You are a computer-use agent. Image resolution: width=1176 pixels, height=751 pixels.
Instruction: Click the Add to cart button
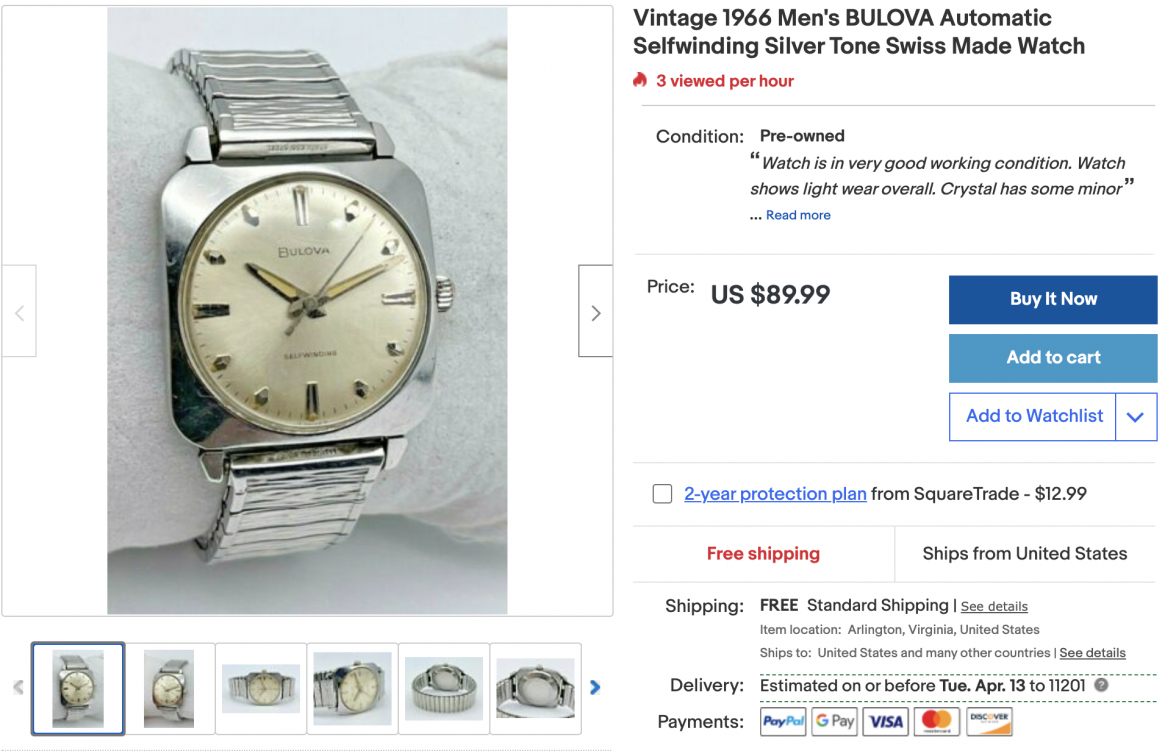pyautogui.click(x=1053, y=358)
